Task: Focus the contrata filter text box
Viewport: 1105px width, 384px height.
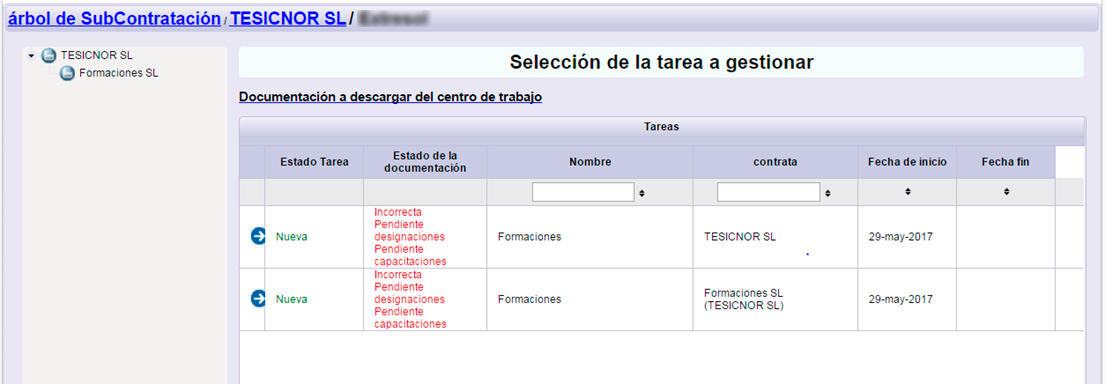Action: coord(768,192)
